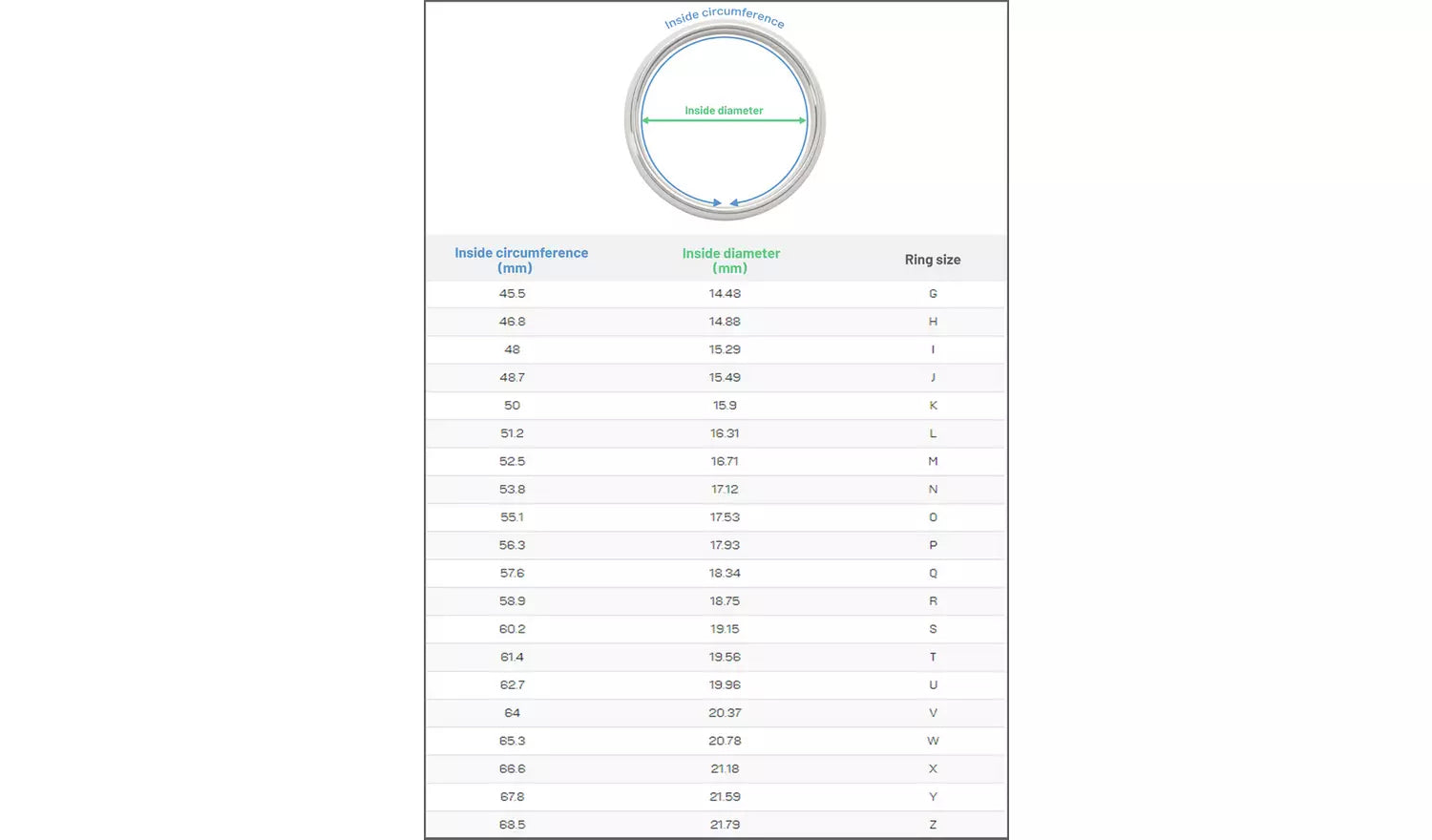The height and width of the screenshot is (840, 1432).
Task: Select diameter value 20.78
Action: 725,741
